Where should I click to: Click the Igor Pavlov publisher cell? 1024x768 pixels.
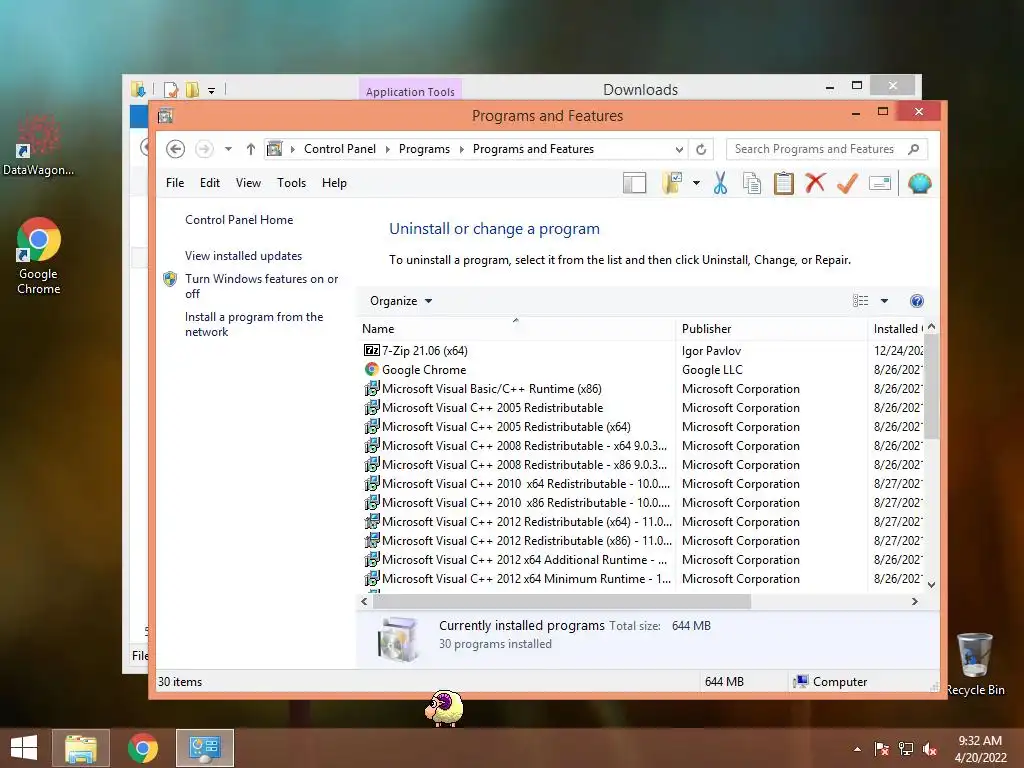711,351
